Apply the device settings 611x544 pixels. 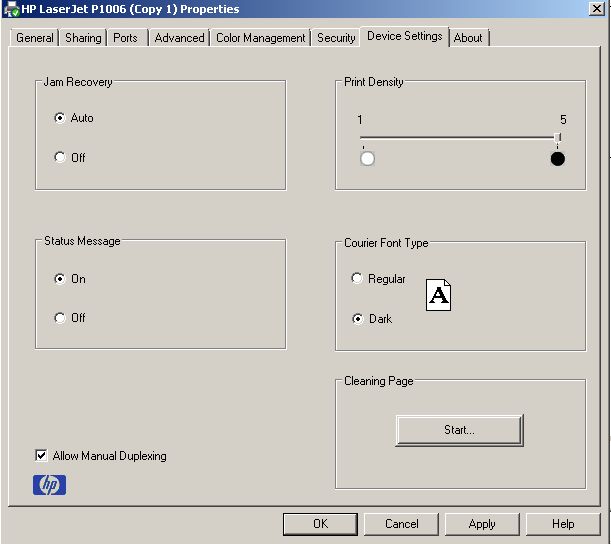pos(482,524)
